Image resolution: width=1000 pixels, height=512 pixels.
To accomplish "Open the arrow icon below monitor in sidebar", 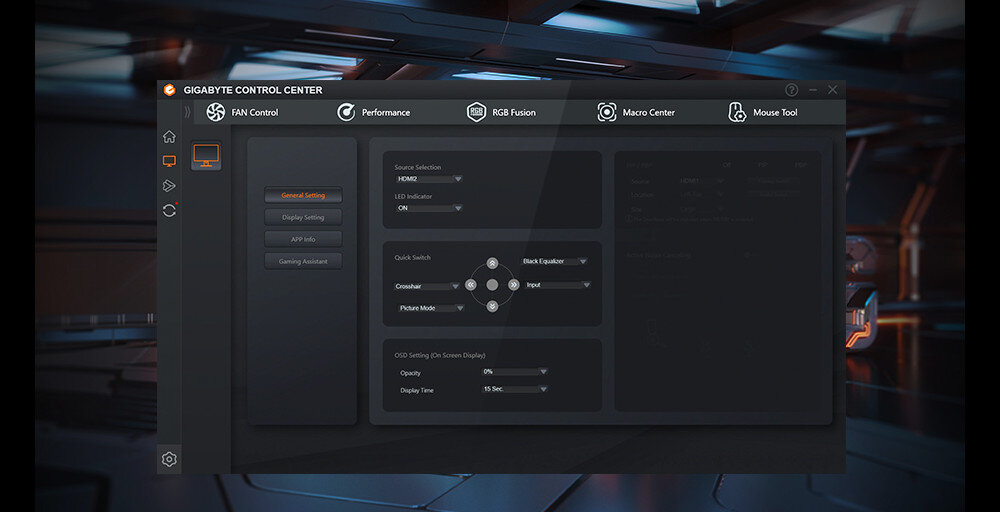I will tap(169, 186).
